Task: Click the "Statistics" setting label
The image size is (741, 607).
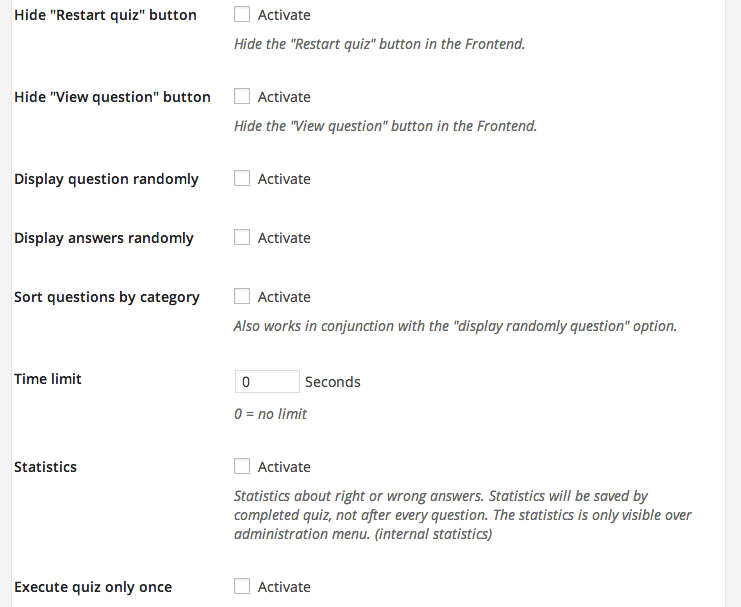Action: (x=45, y=467)
